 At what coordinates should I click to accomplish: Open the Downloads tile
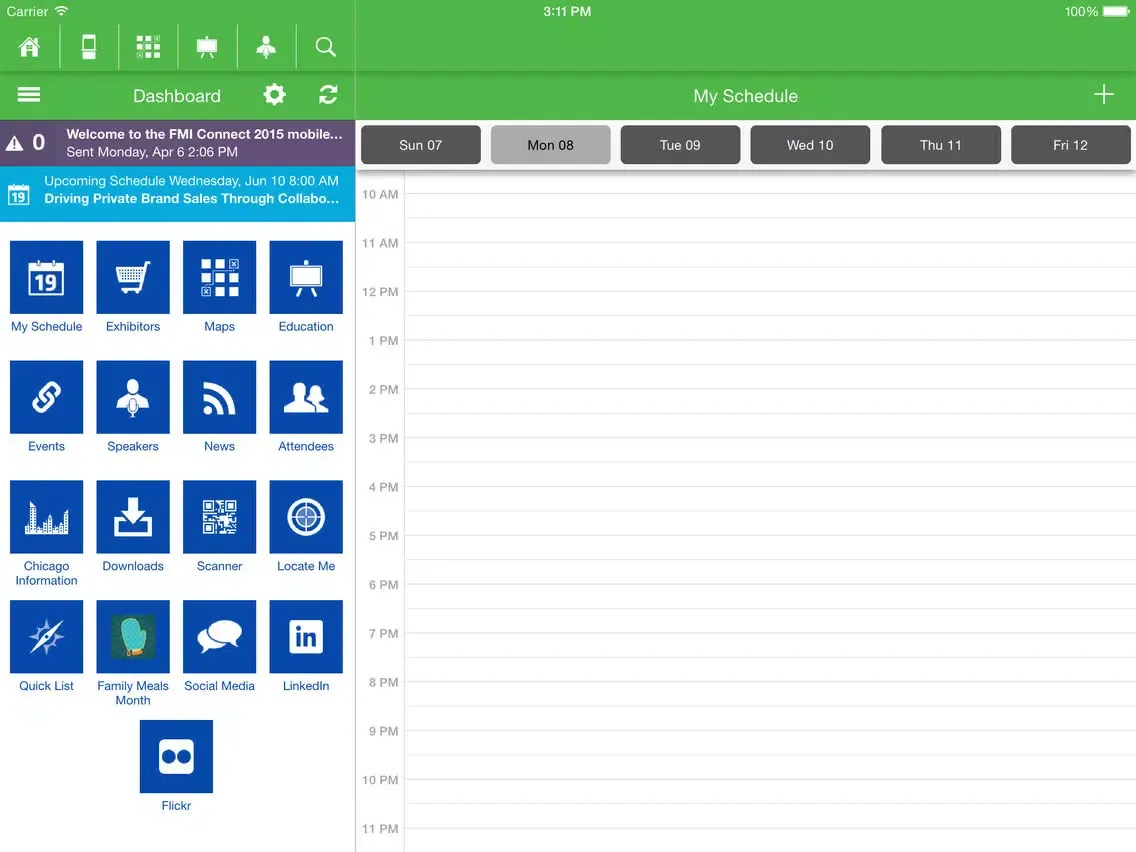(x=133, y=517)
